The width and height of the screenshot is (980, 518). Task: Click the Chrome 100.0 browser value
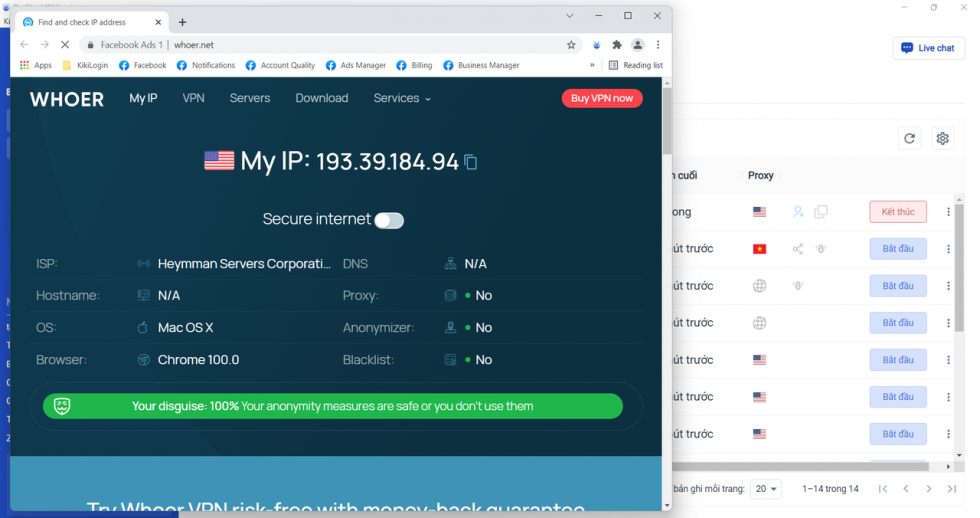pos(198,360)
